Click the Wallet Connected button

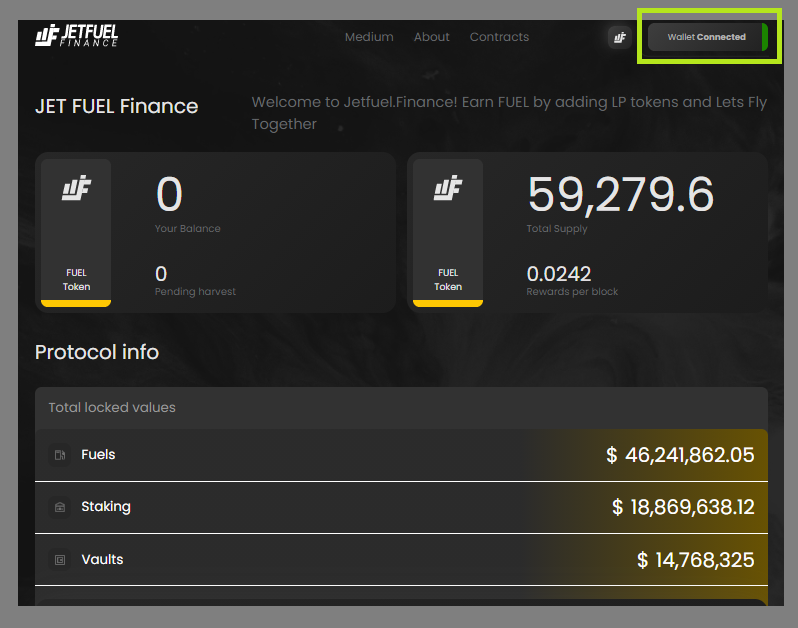[x=707, y=37]
